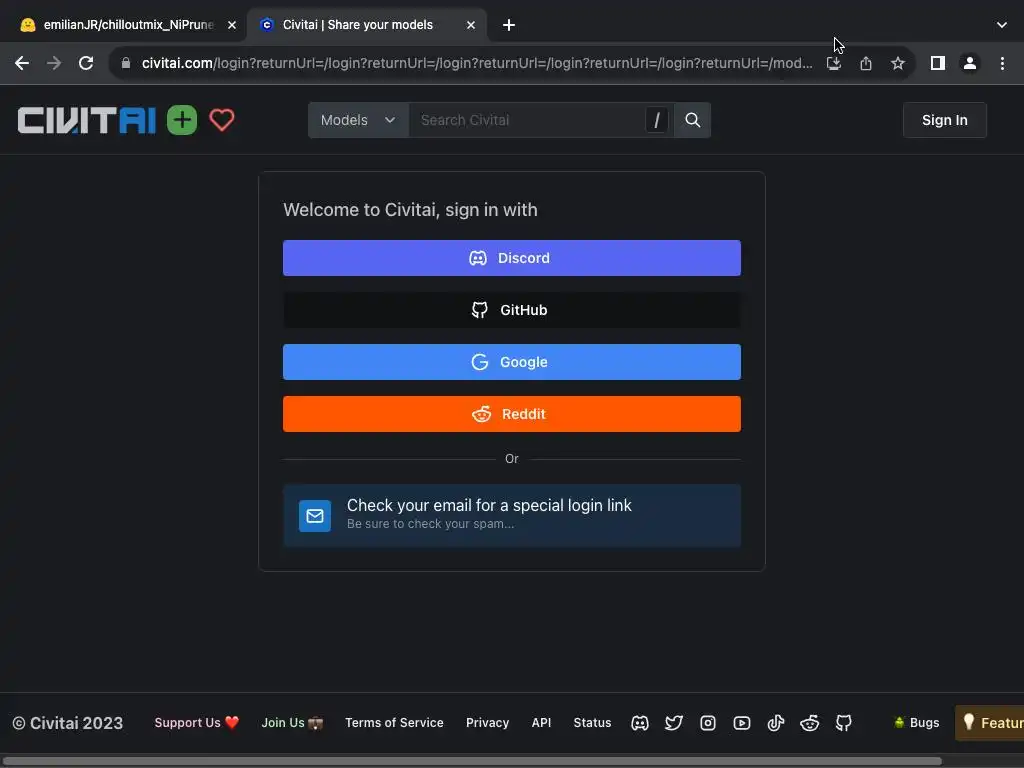Click the Sign In button
Screen dimensions: 1024x768
944,120
